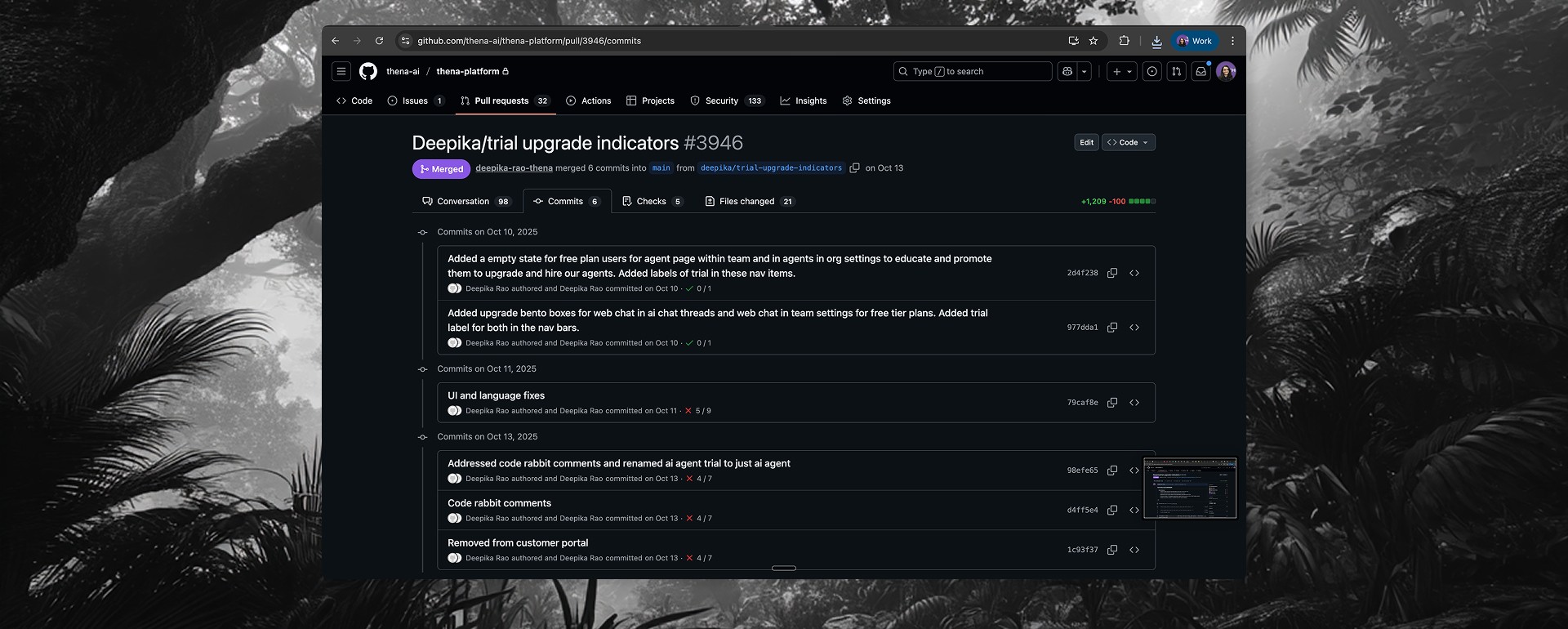The height and width of the screenshot is (629, 1568).
Task: Open issues icon in header
Action: tap(1151, 72)
